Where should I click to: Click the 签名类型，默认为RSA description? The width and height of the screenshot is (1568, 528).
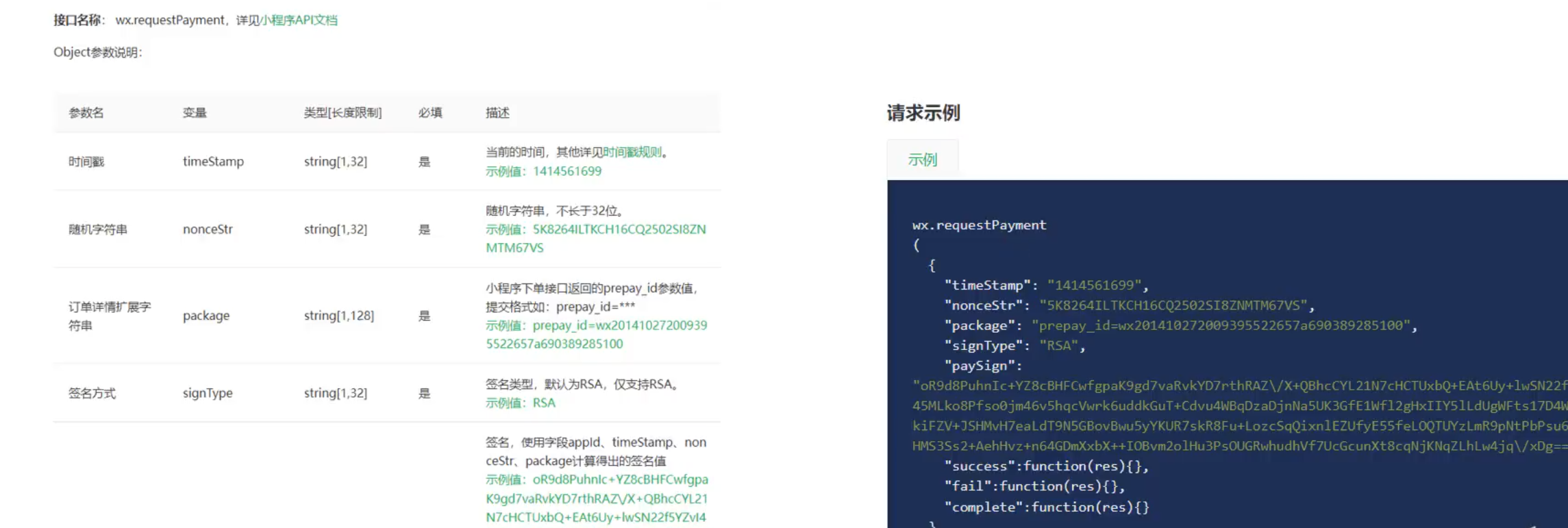[582, 384]
